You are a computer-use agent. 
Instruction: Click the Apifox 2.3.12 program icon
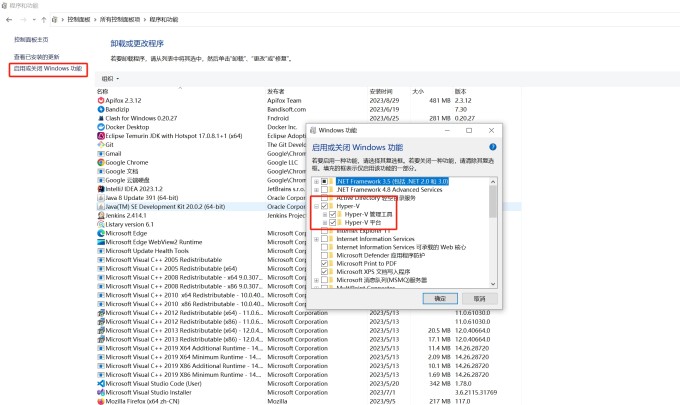(x=101, y=100)
